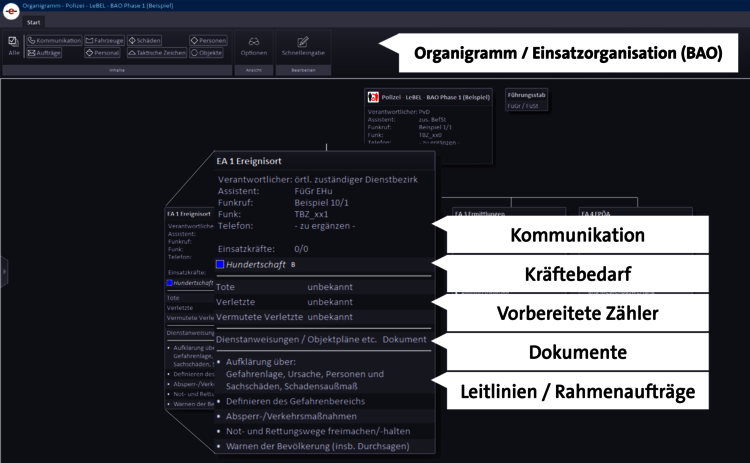Open Optionen in the Ansicht group
Image resolution: width=750 pixels, height=463 pixels.
coord(254,46)
